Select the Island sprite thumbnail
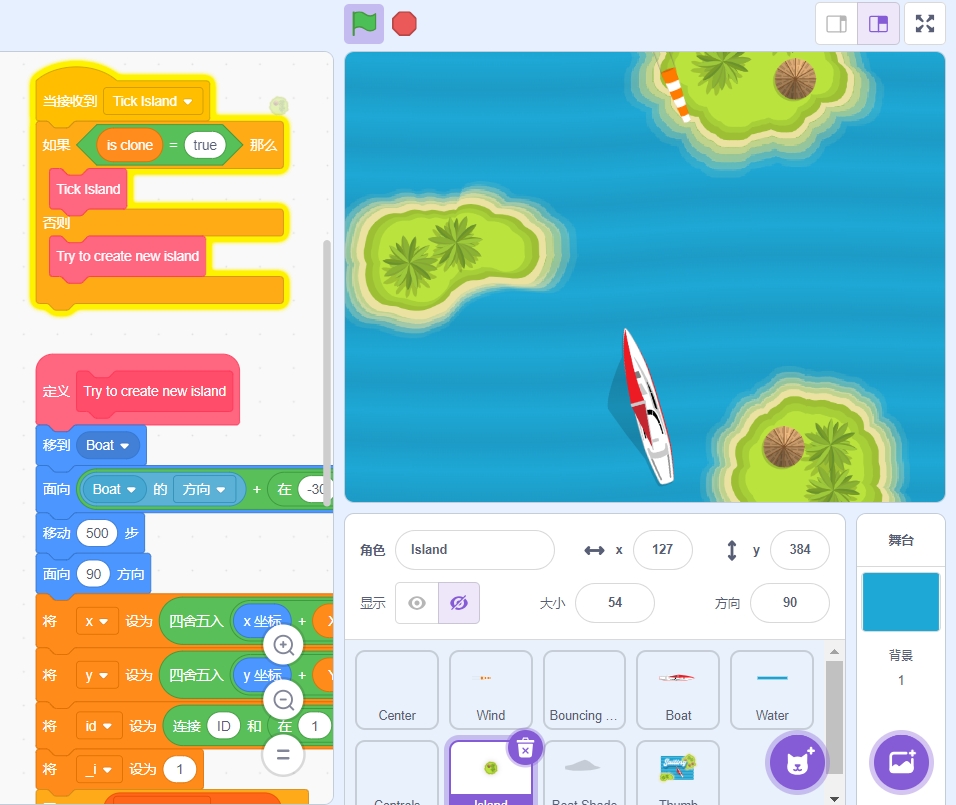The image size is (956, 805). [491, 772]
